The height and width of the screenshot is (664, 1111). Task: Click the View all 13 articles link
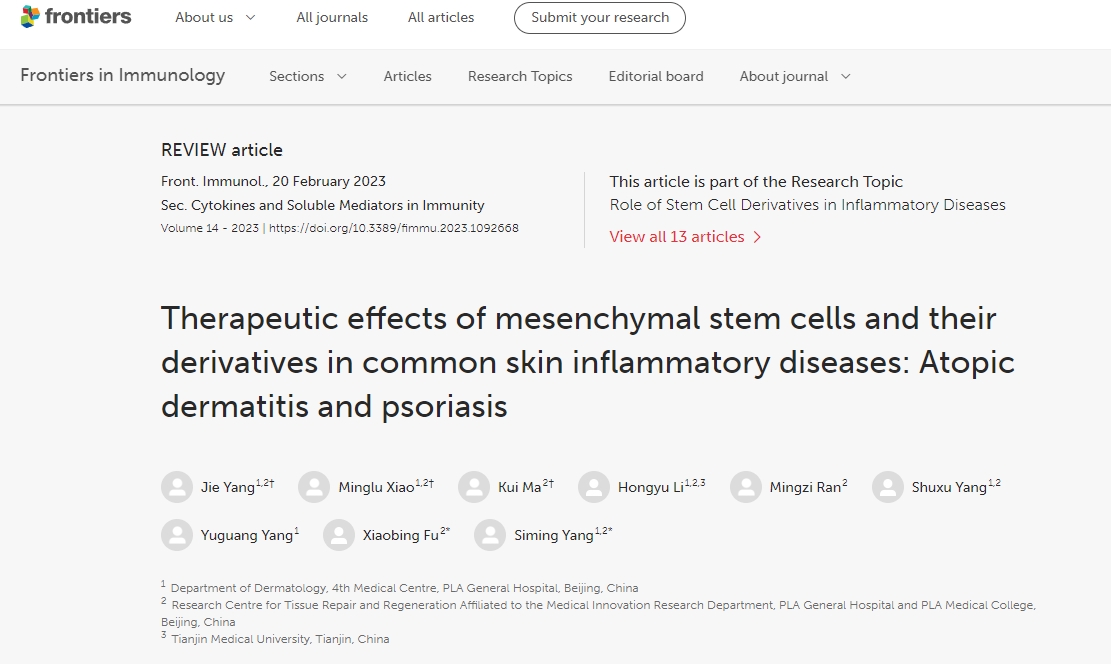click(685, 237)
